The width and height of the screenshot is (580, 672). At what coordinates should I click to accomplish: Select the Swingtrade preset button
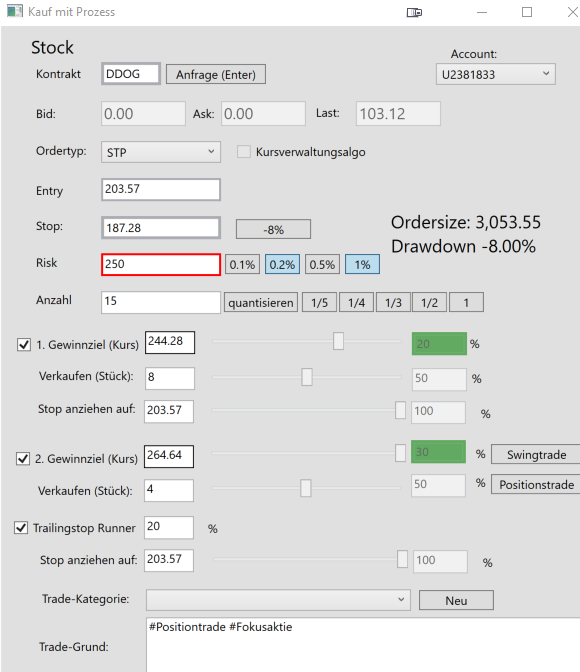[536, 454]
